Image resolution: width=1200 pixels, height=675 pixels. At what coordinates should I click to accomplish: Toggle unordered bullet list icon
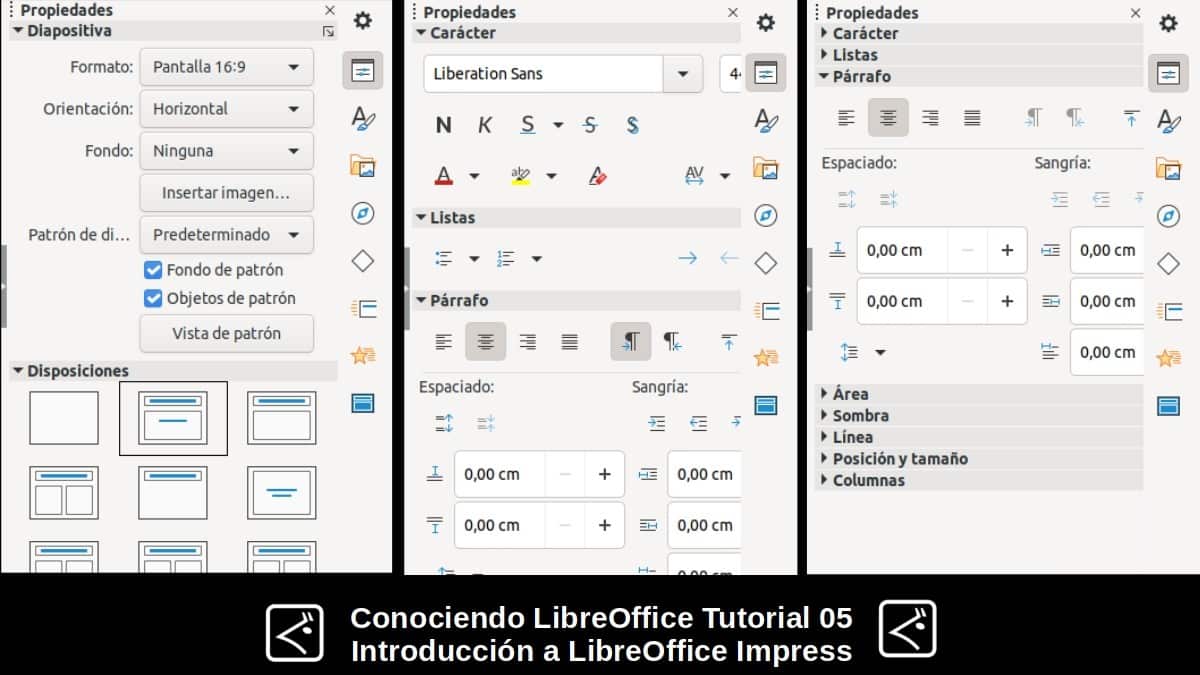pyautogui.click(x=444, y=259)
